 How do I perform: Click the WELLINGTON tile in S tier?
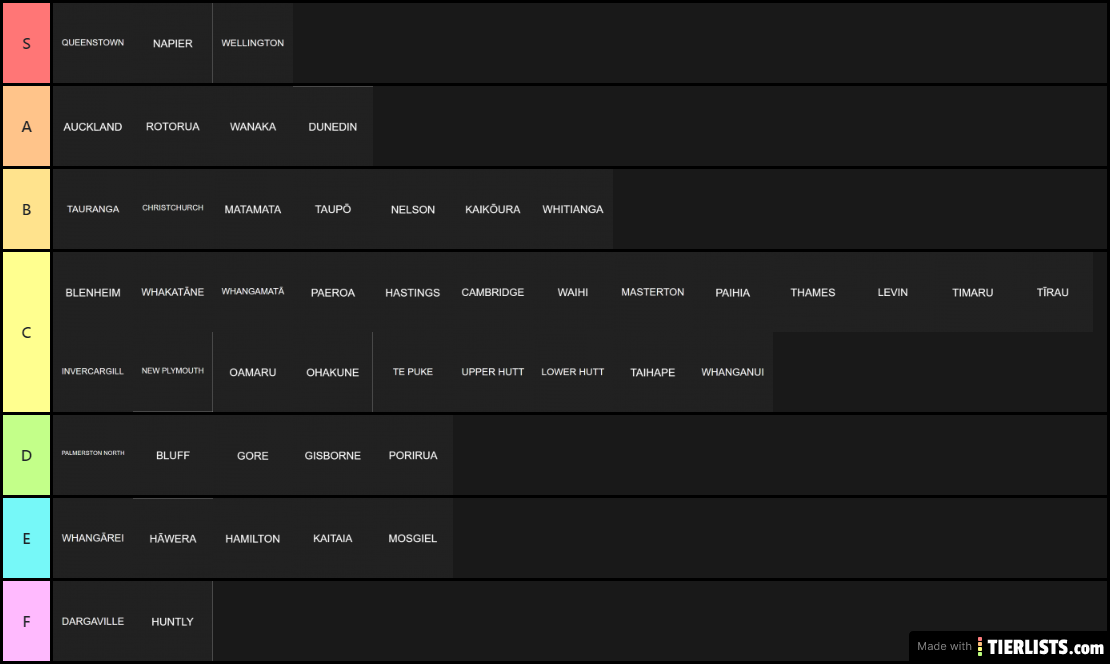click(x=253, y=43)
